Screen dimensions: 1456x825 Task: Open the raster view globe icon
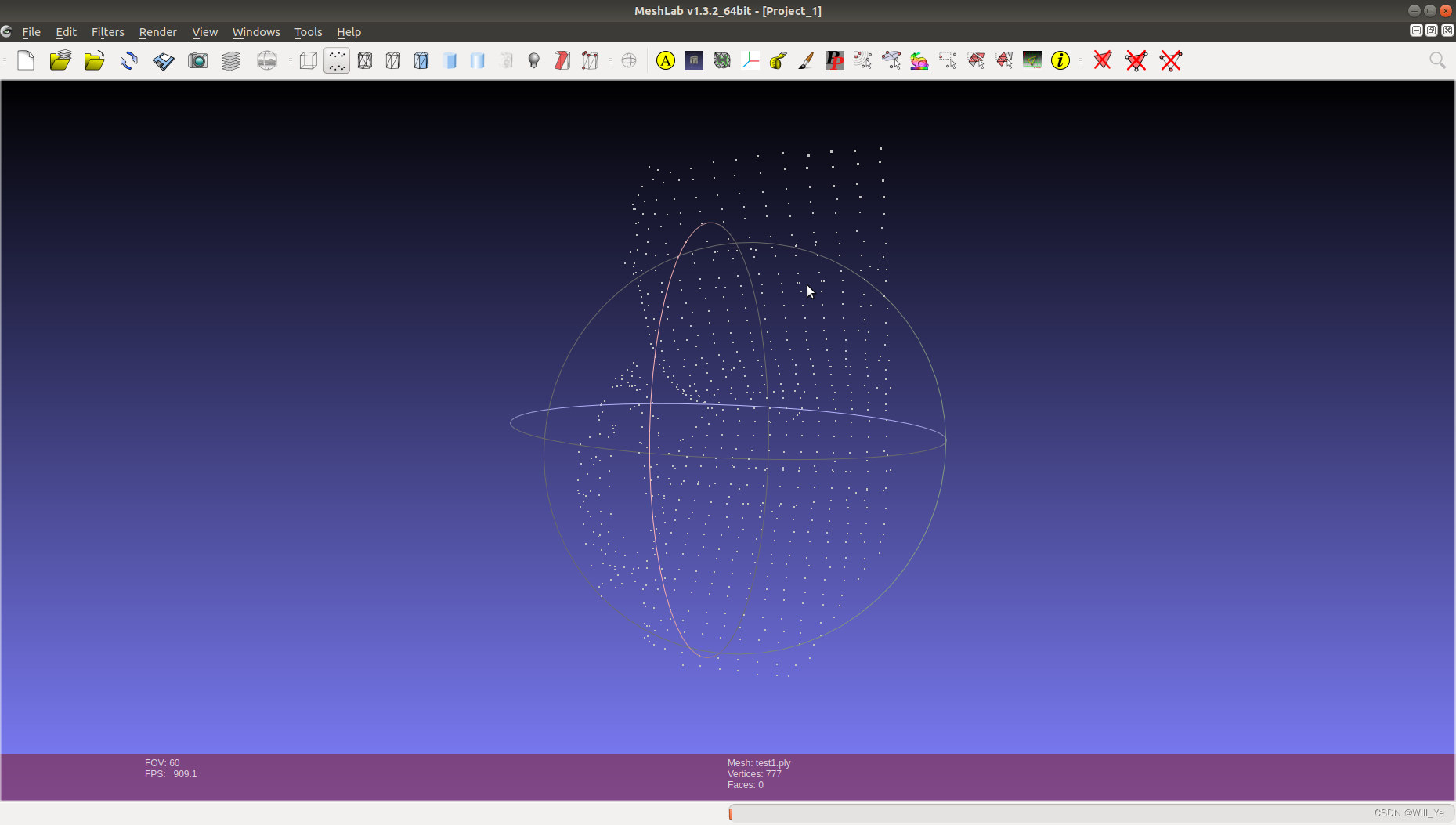(267, 60)
